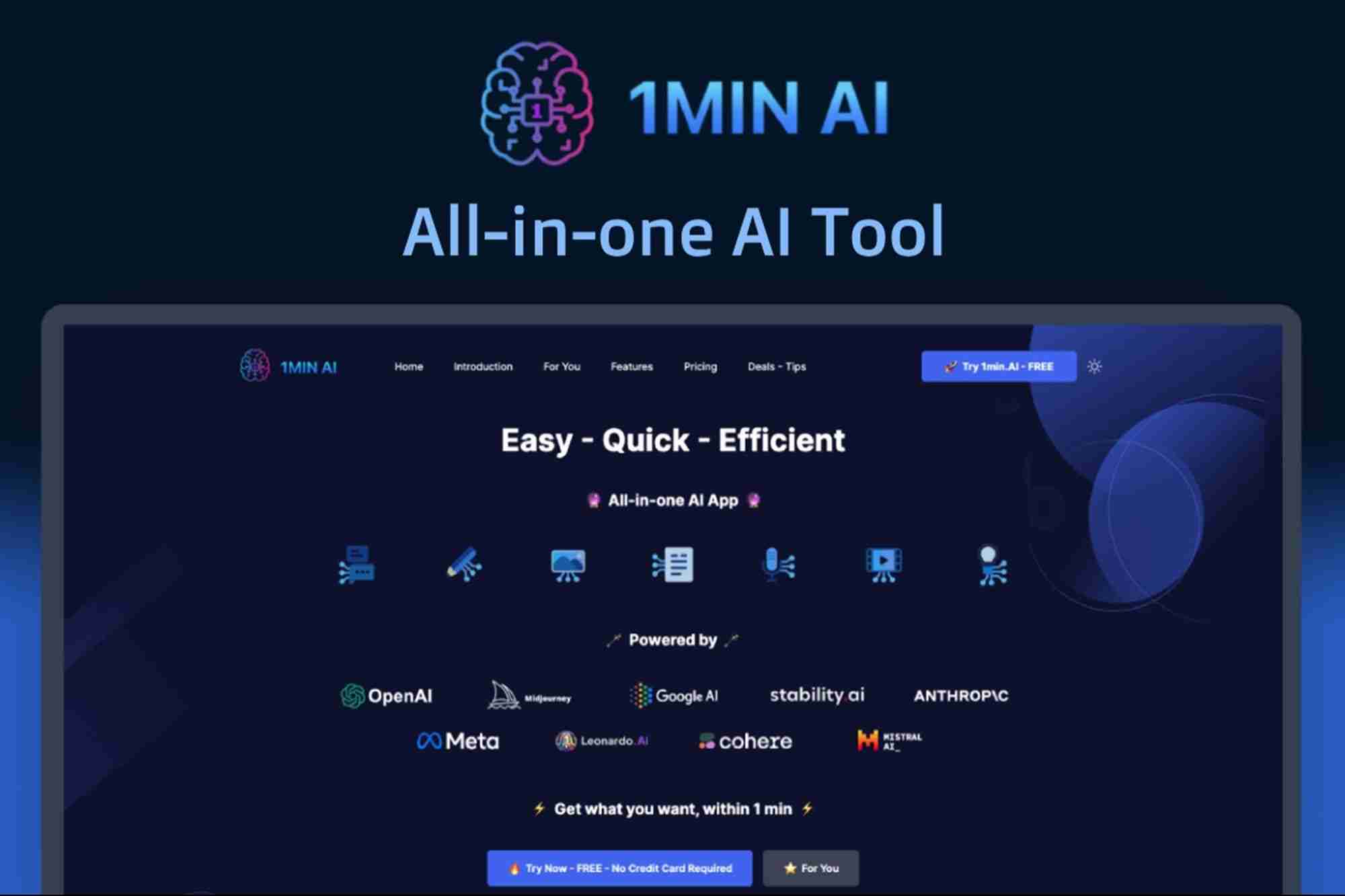Select the Home navigation tab
The height and width of the screenshot is (896, 1345).
[x=407, y=366]
